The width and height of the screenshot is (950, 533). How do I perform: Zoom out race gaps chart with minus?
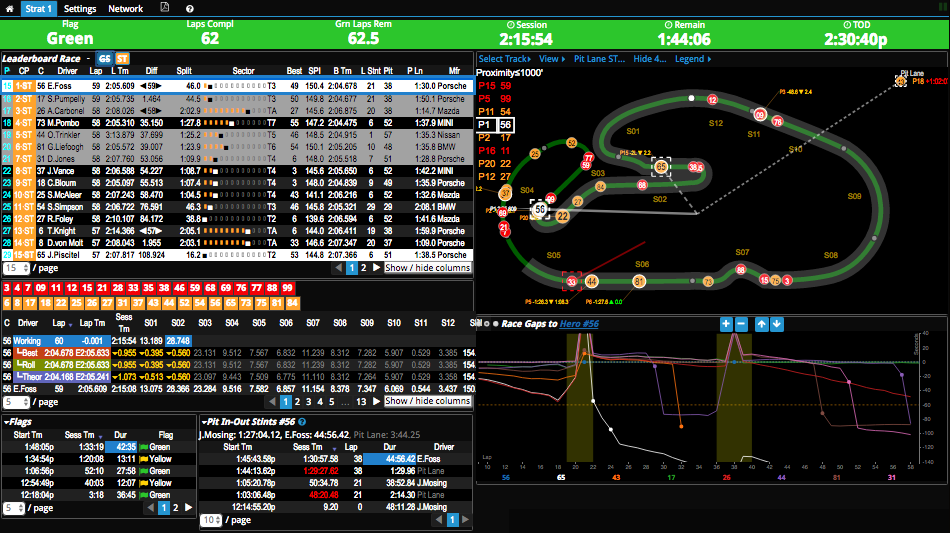click(741, 324)
